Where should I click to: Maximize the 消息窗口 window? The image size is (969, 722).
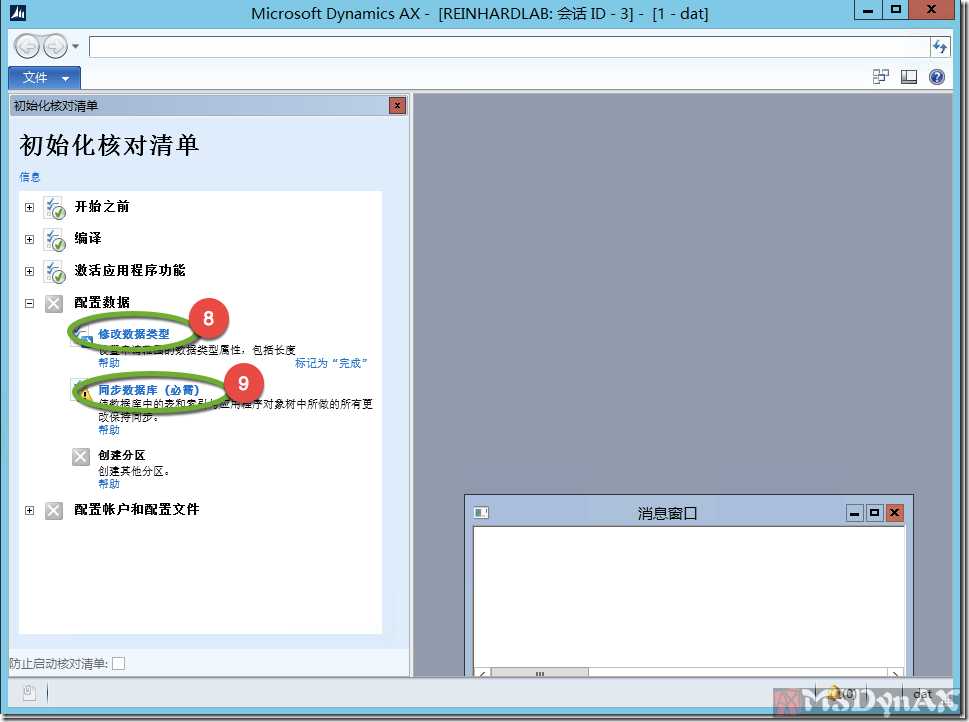click(874, 513)
